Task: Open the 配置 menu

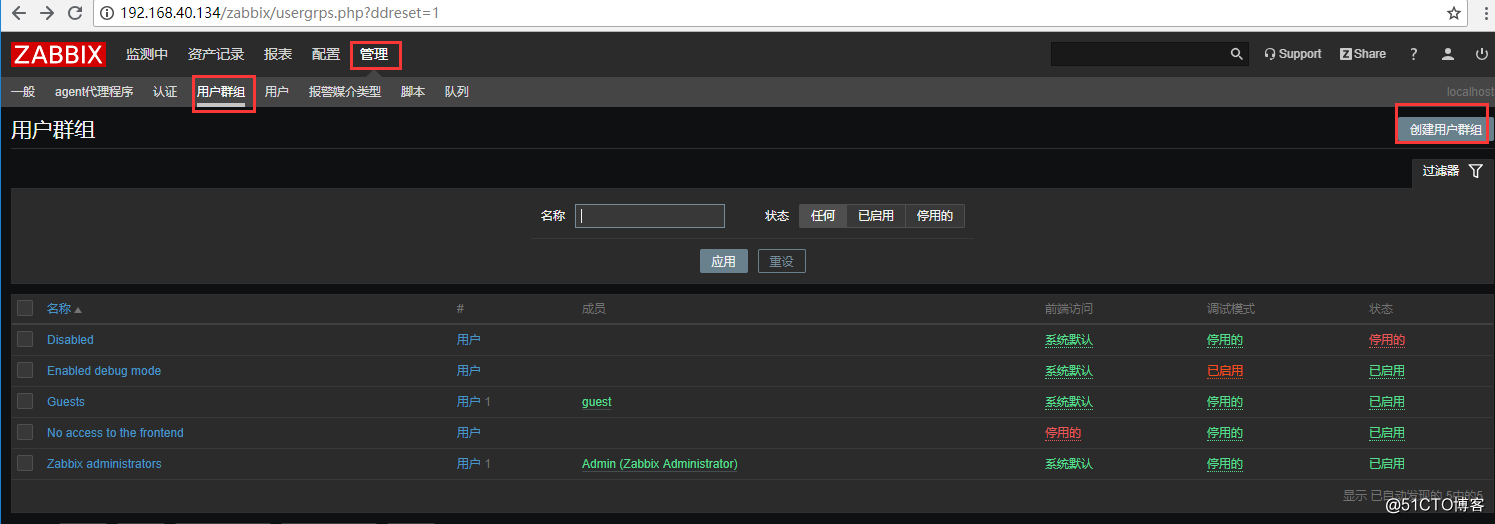Action: (x=326, y=54)
